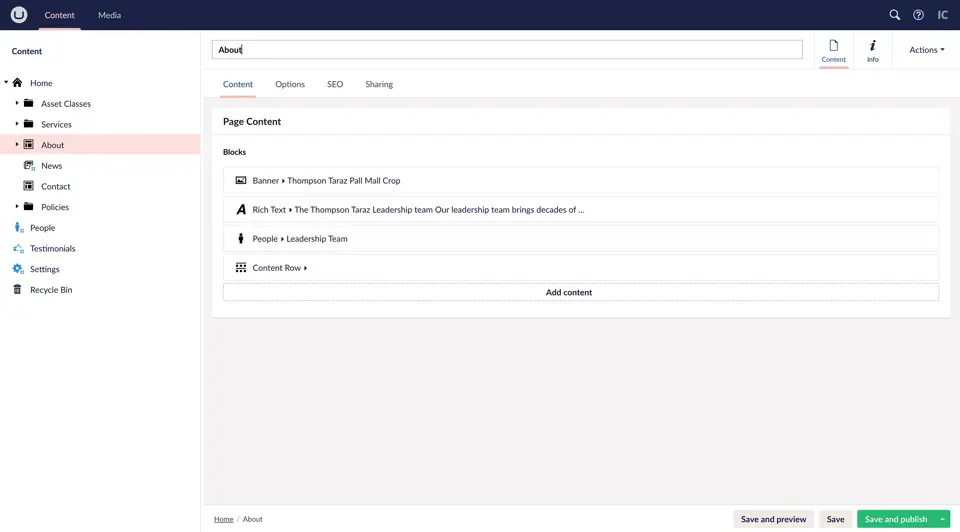Click the About breadcrumb text

click(x=252, y=519)
